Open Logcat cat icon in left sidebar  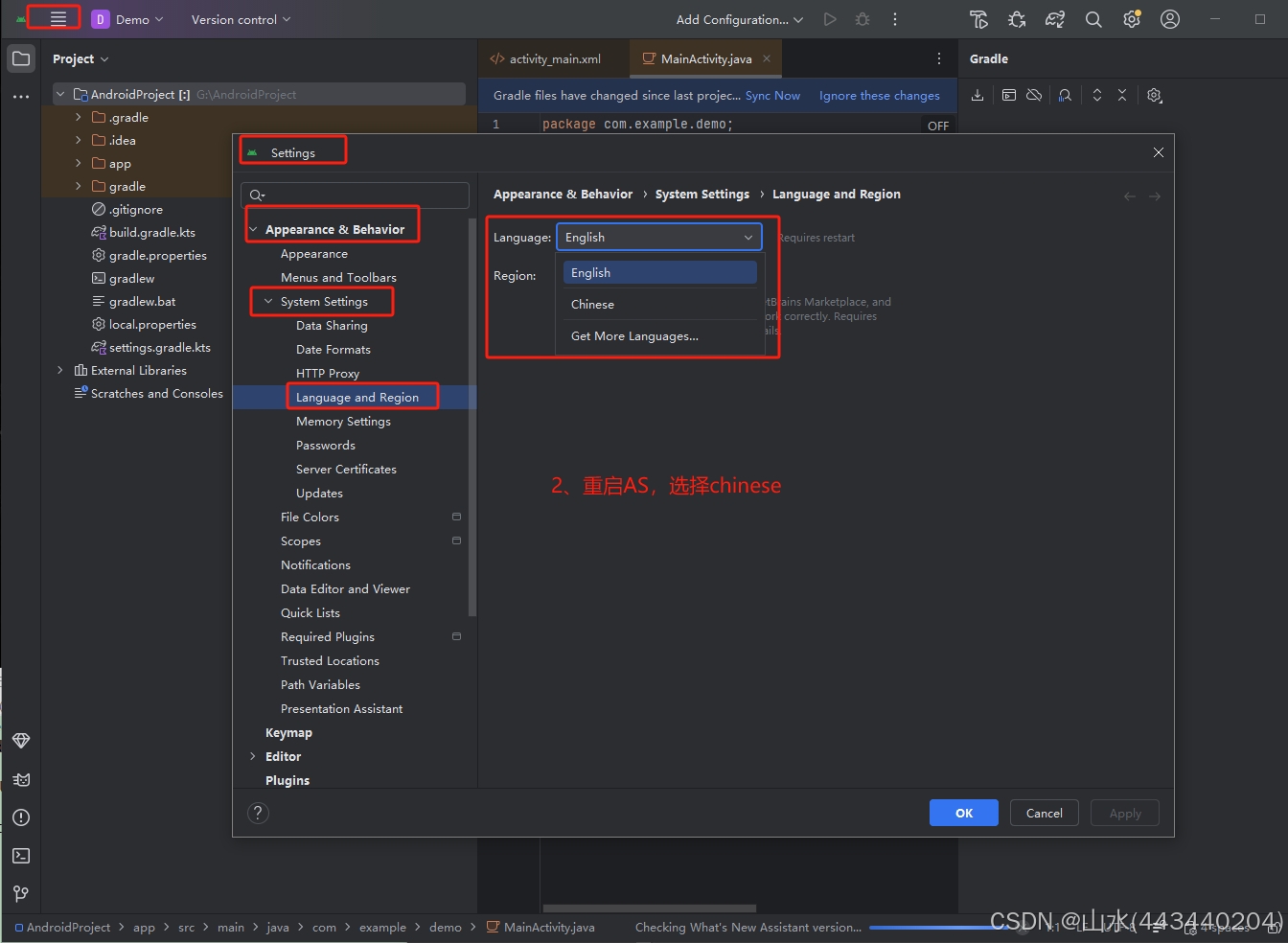pos(21,779)
